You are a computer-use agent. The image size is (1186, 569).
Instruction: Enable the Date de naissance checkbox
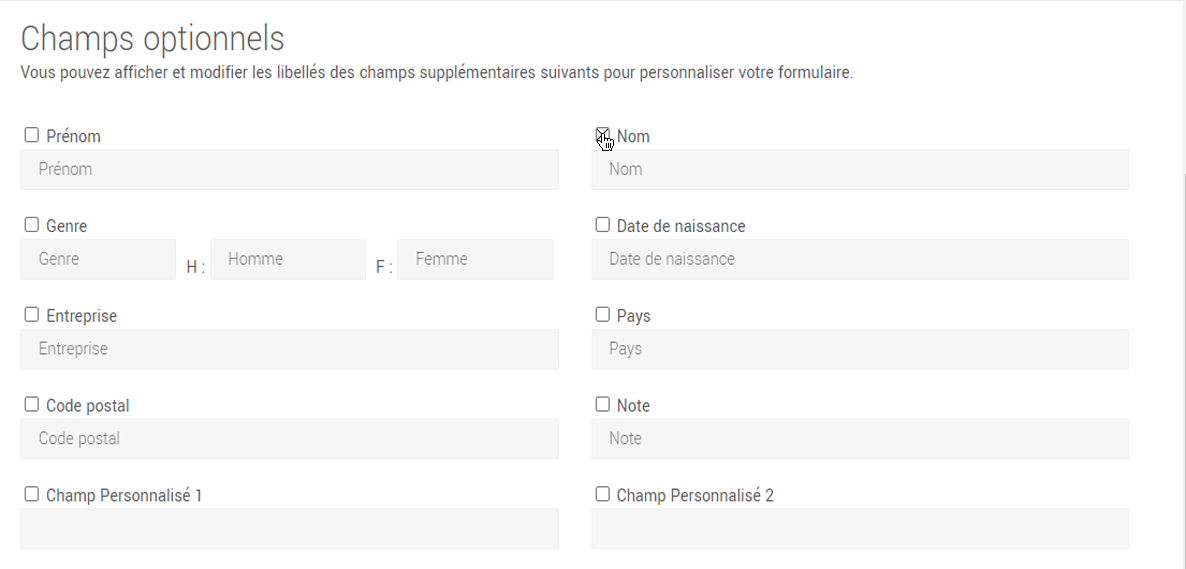click(602, 225)
